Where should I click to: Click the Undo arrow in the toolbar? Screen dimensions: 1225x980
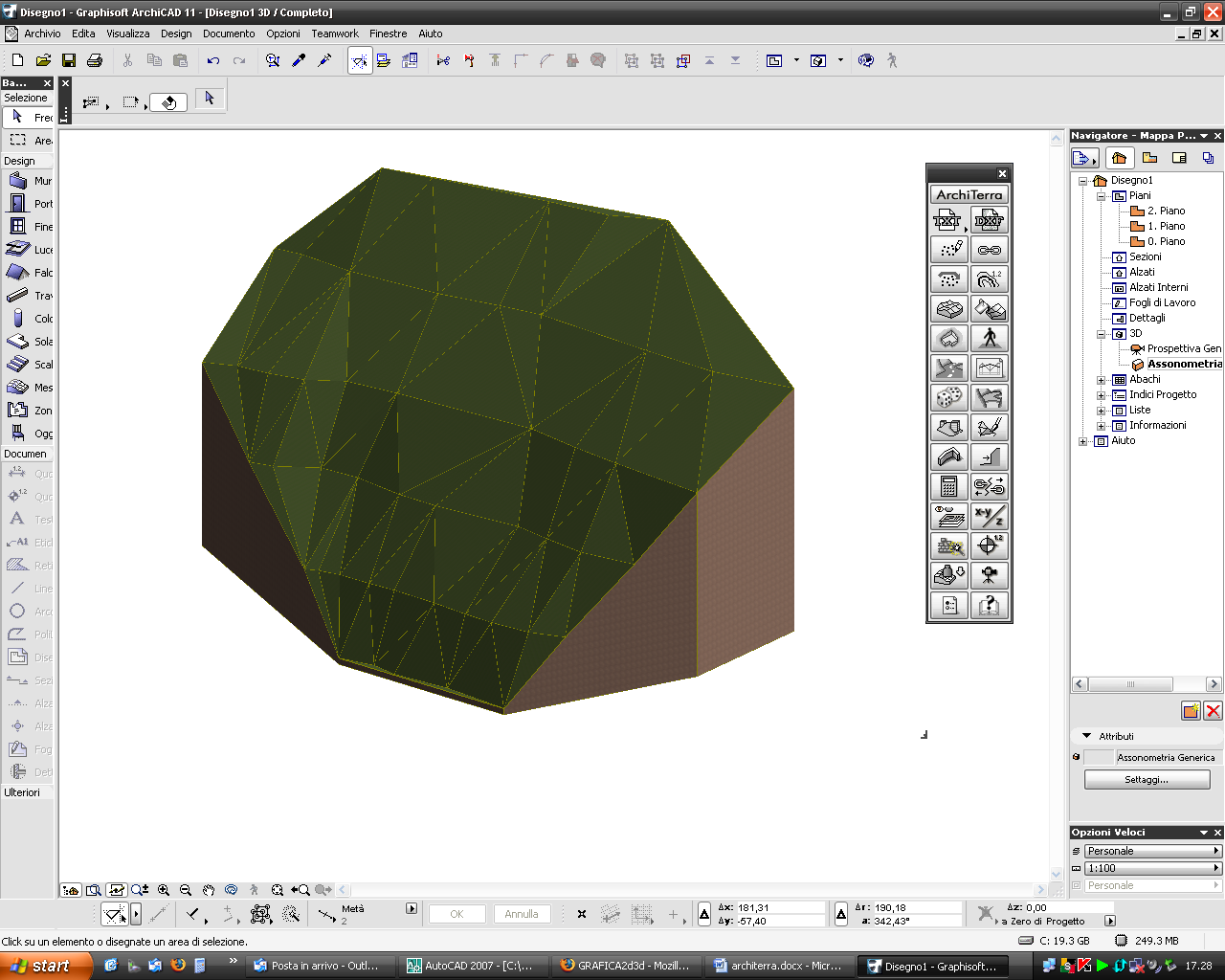click(x=212, y=60)
